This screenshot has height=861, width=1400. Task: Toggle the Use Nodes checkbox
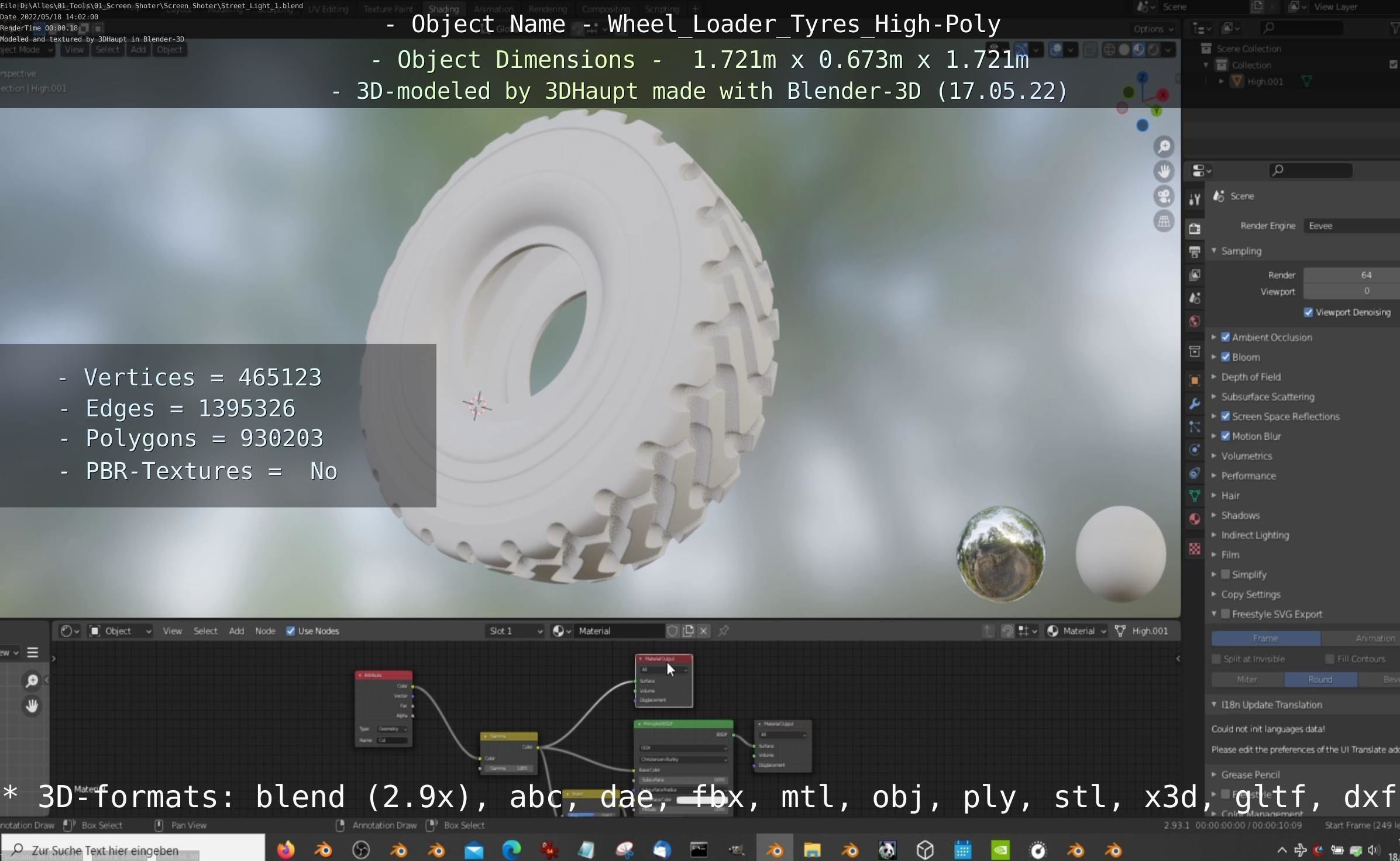point(291,631)
